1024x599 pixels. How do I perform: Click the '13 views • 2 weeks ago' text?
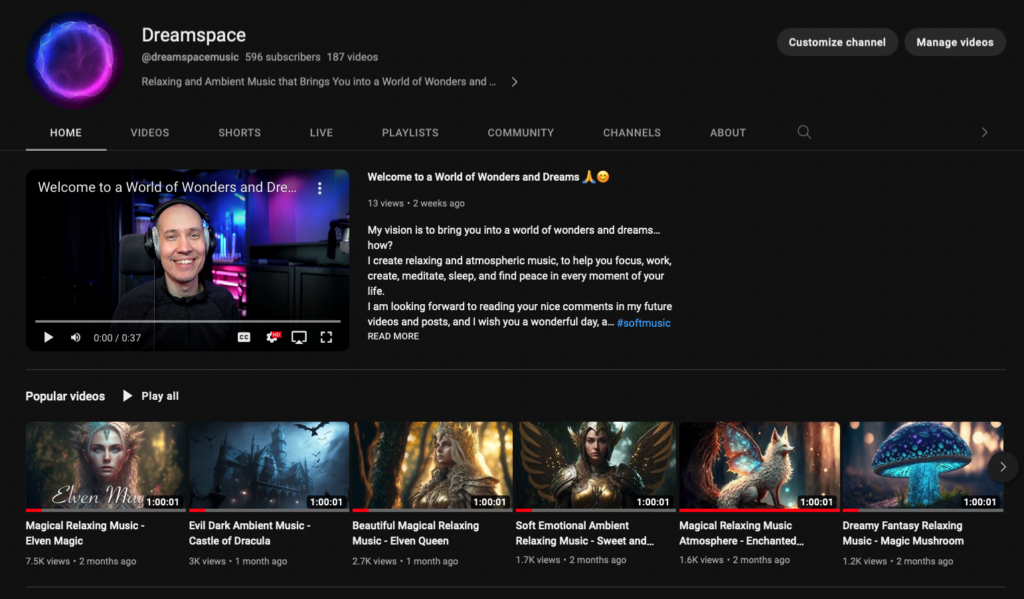coord(416,203)
